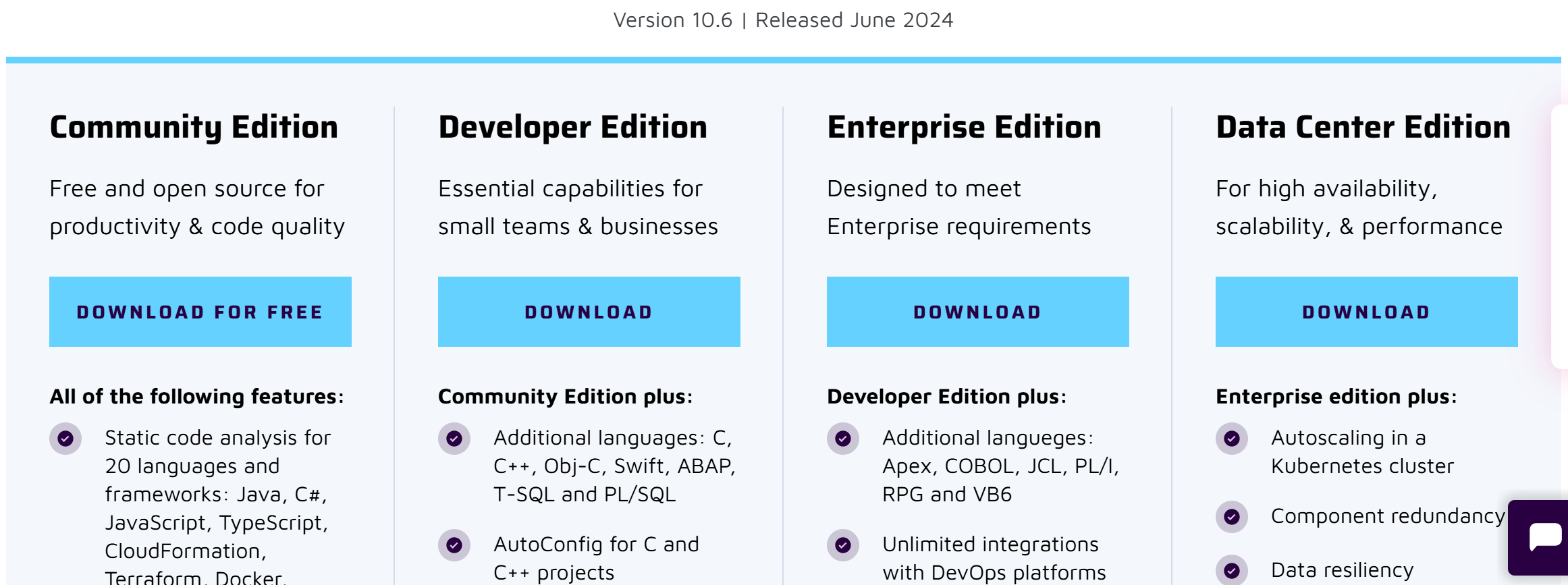Viewport: 1568px width, 585px height.
Task: Select the Enterprise Edition heading
Action: tap(965, 128)
